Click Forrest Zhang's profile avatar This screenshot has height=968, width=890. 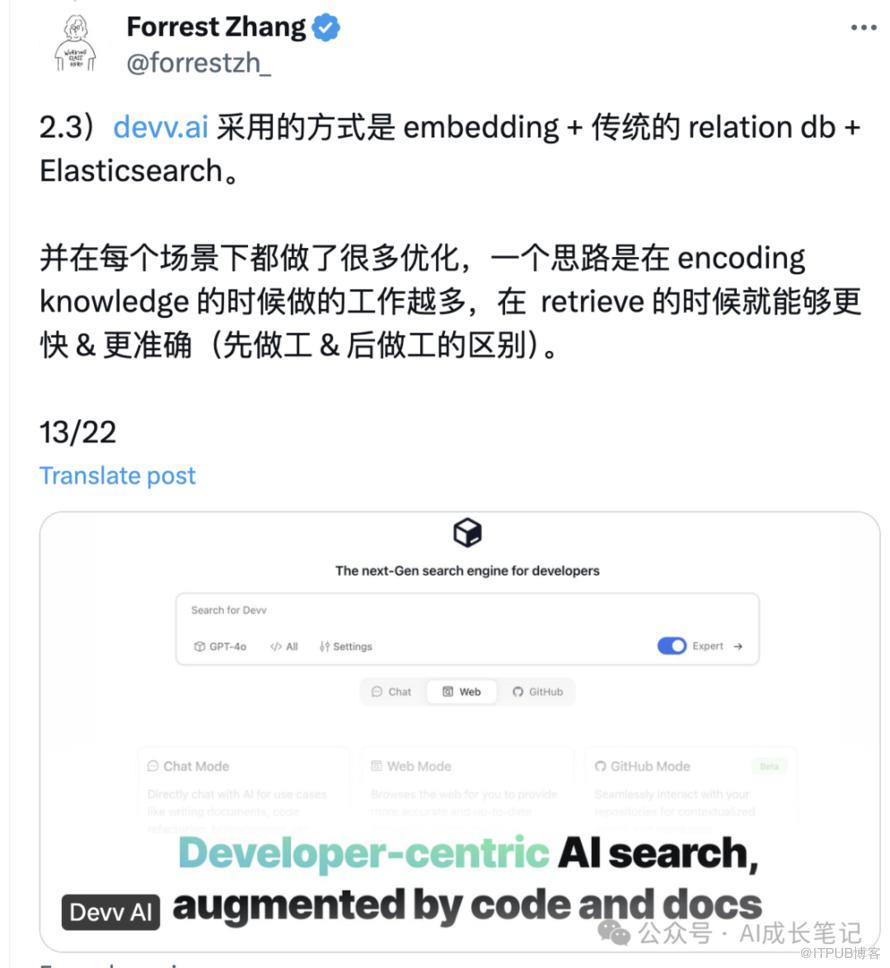point(75,44)
